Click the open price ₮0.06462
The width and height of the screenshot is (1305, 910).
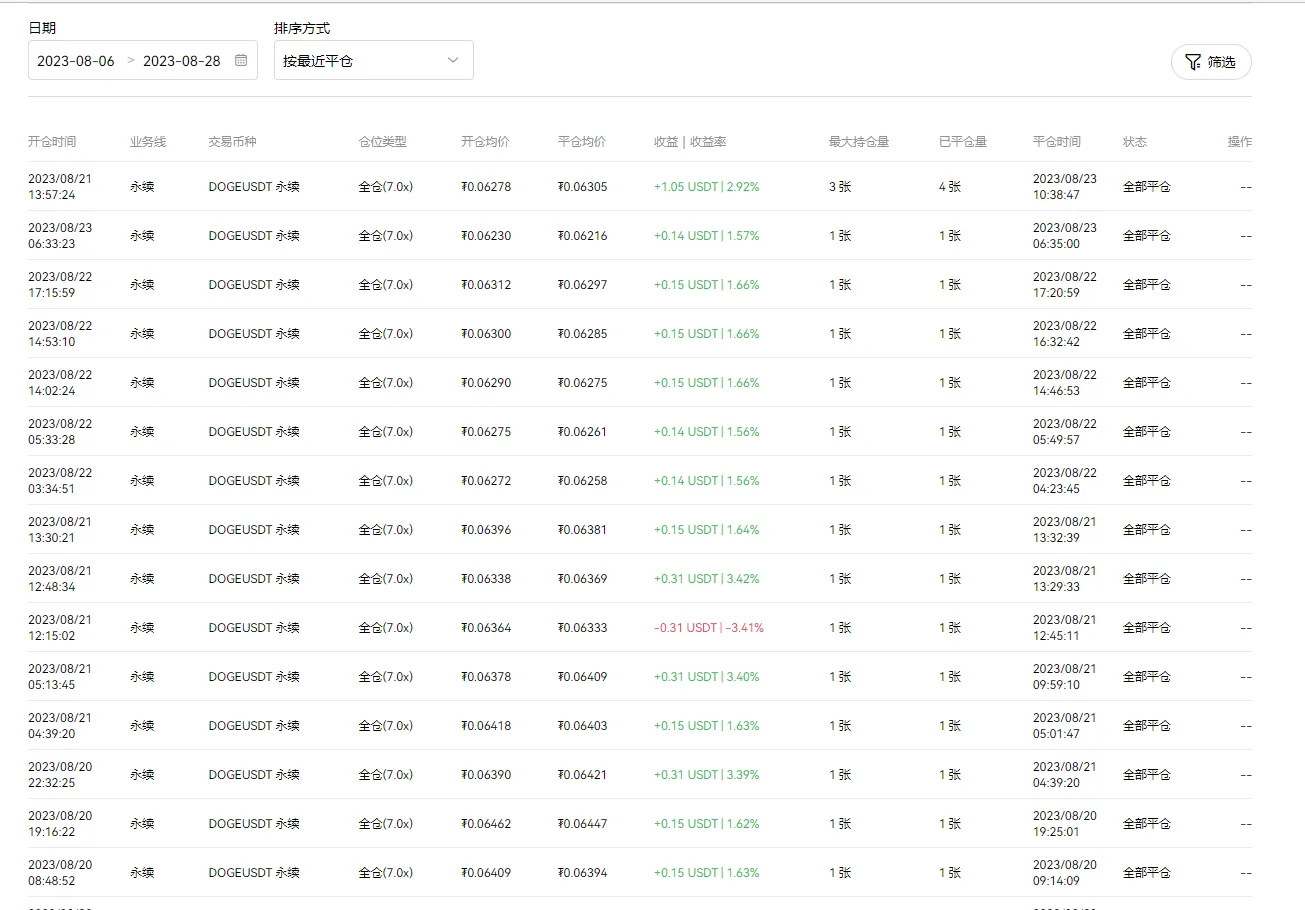pyautogui.click(x=486, y=824)
